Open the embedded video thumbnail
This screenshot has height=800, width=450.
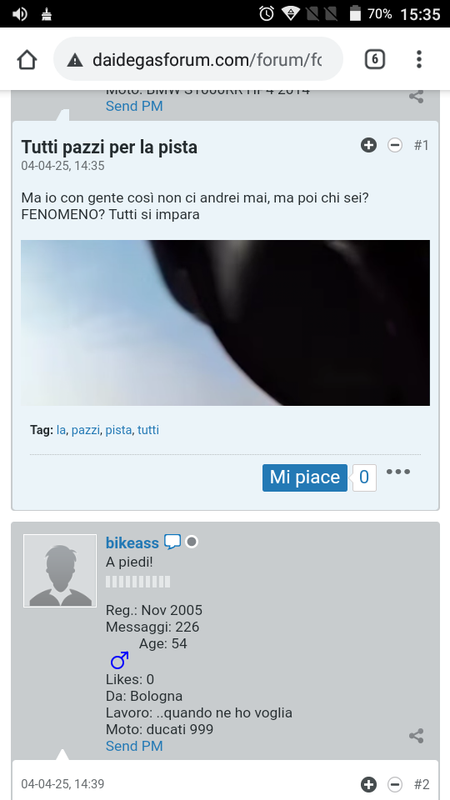tap(225, 323)
